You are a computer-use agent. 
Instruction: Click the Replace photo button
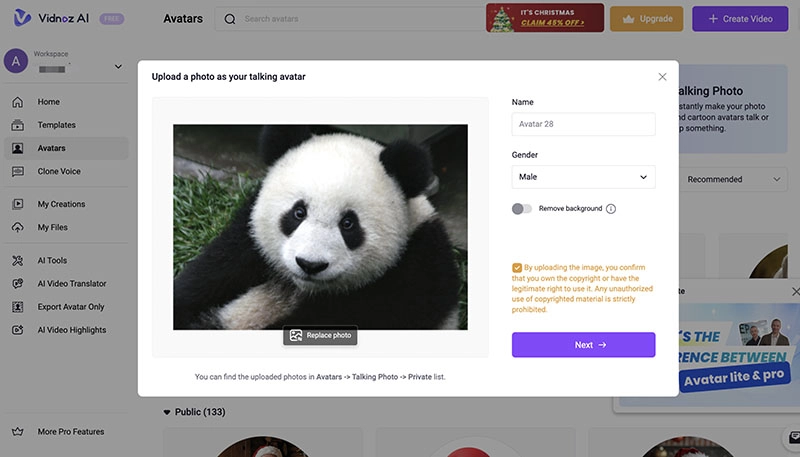320,335
